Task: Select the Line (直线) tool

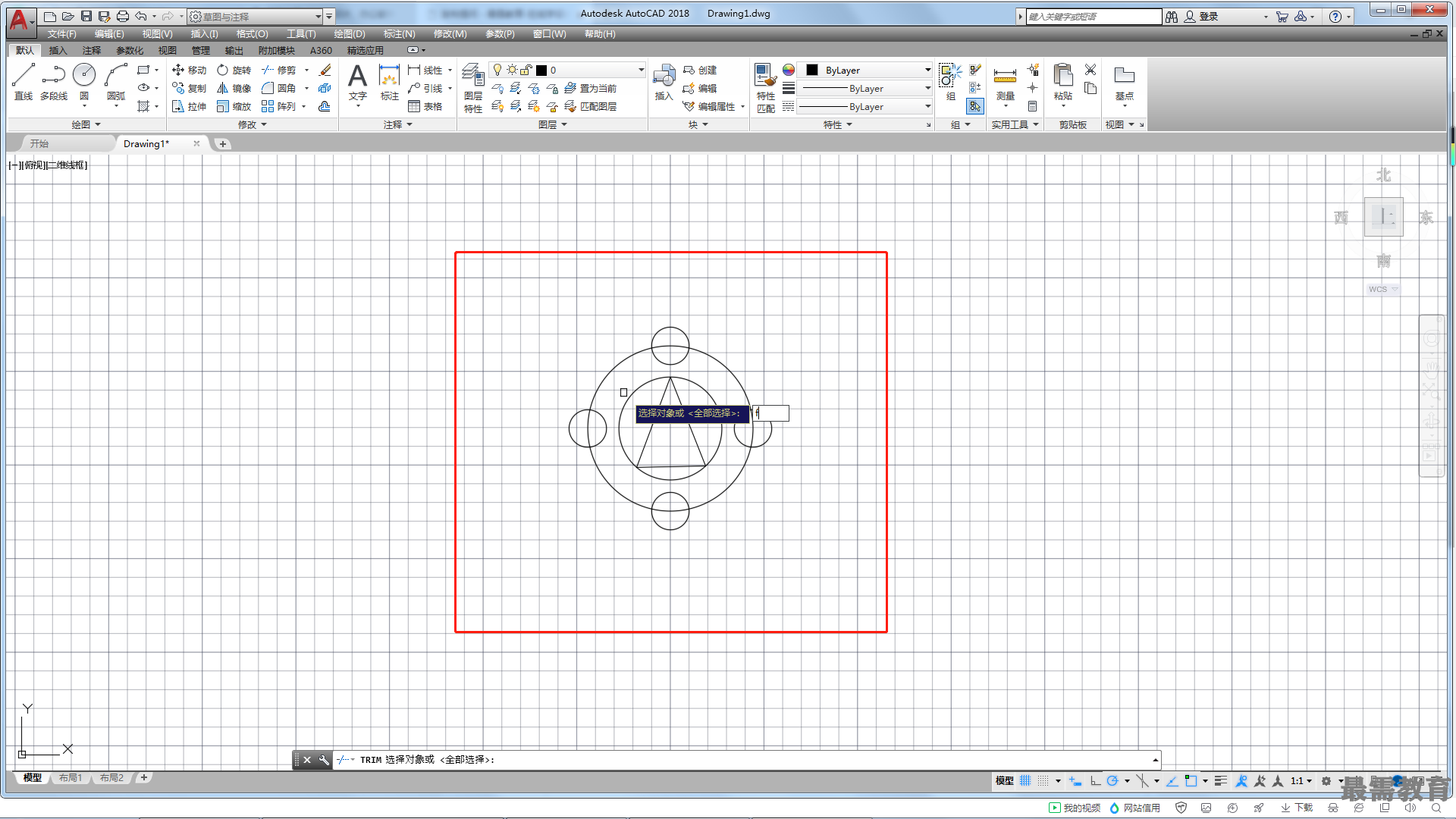Action: [24, 81]
